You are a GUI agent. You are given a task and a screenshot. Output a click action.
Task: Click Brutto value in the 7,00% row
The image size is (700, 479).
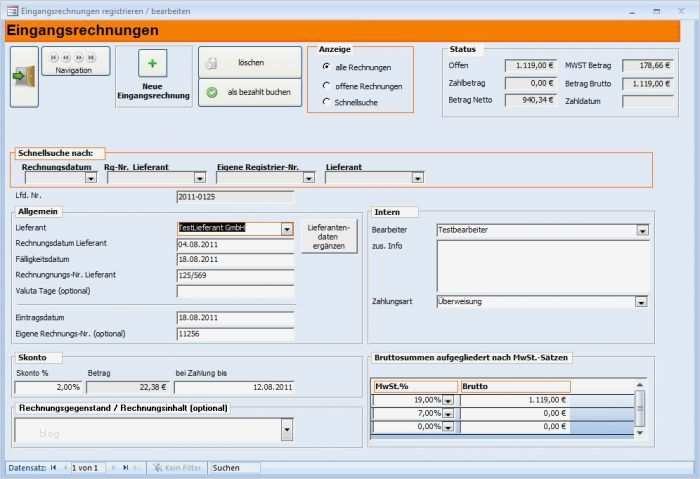(515, 414)
